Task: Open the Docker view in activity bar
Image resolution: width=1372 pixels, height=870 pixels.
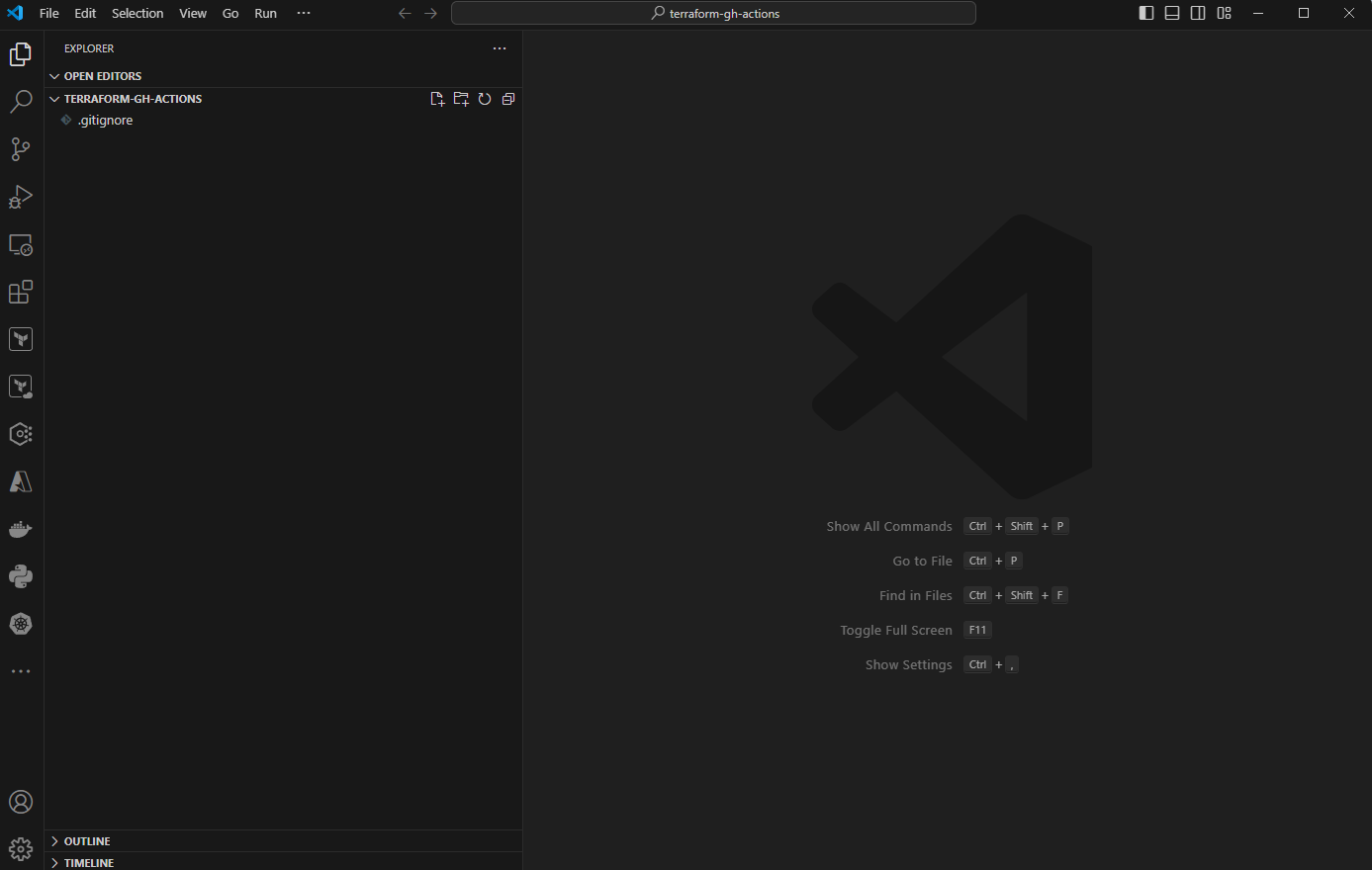Action: 21,529
